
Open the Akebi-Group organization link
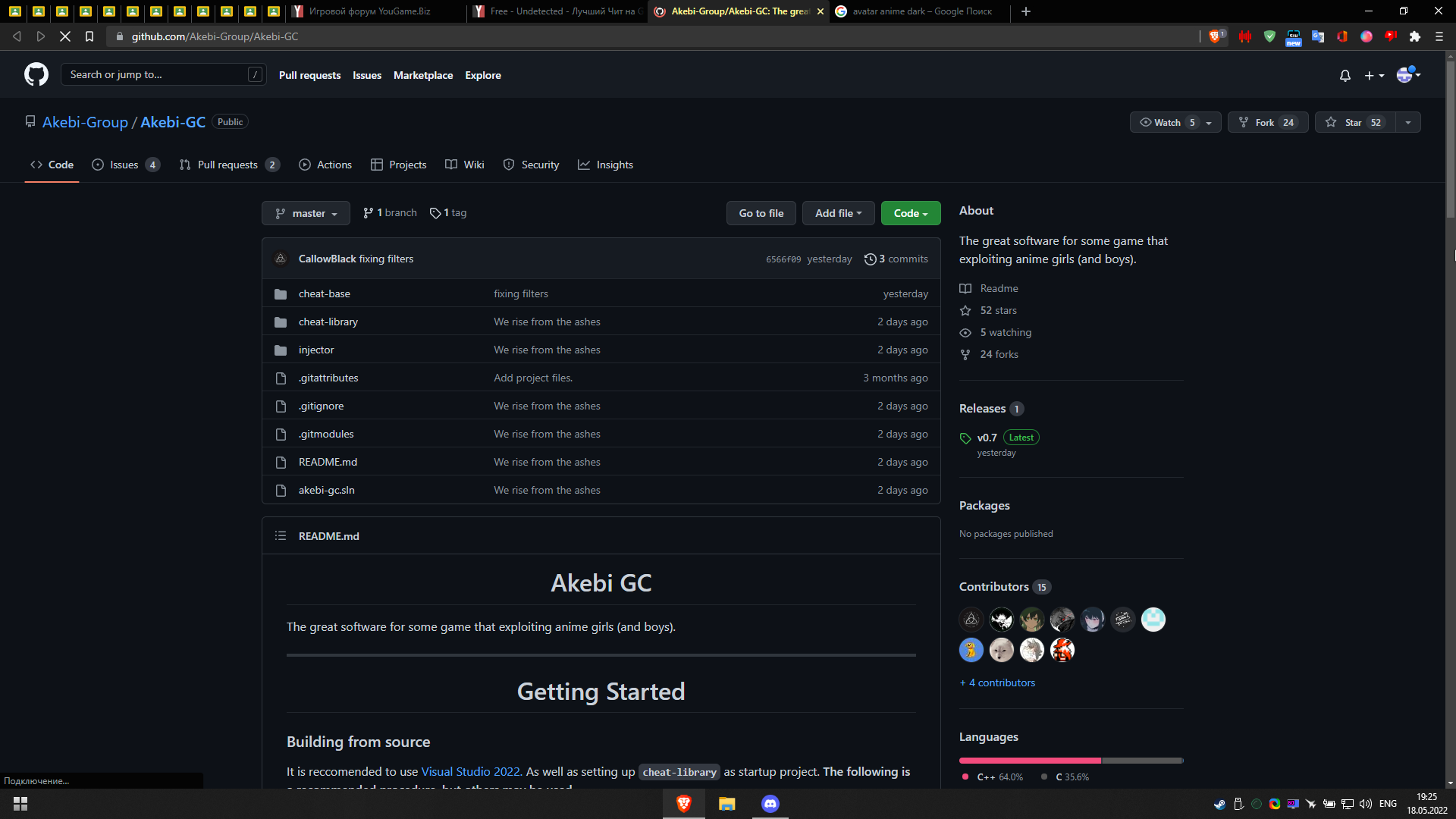[85, 122]
